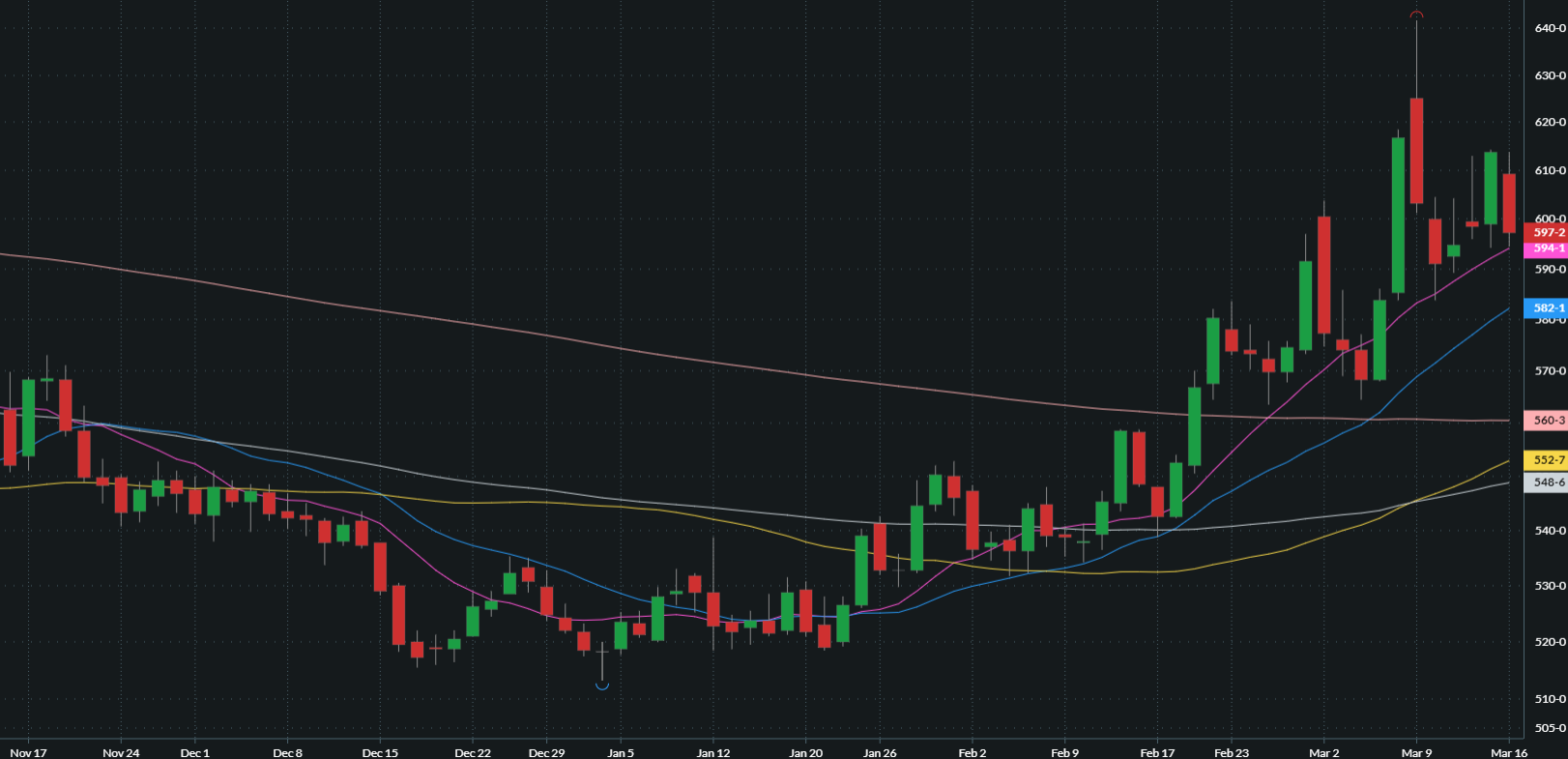This screenshot has height=759, width=1568.
Task: Click the 510-0 price axis label
Action: (1550, 698)
